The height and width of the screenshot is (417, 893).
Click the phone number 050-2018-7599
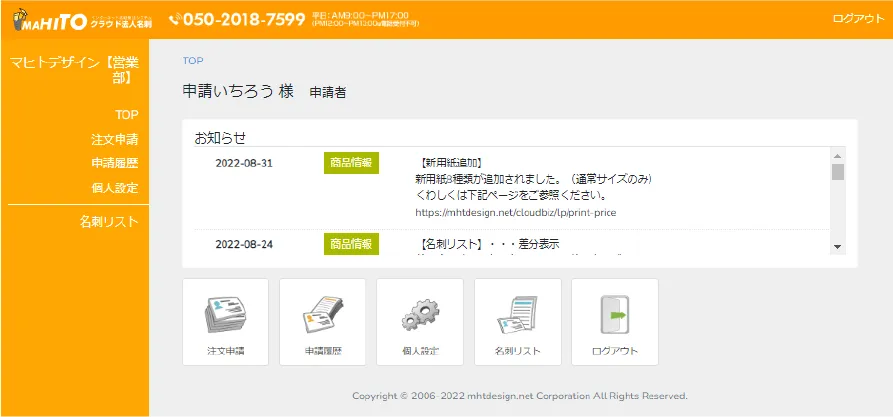[x=245, y=19]
